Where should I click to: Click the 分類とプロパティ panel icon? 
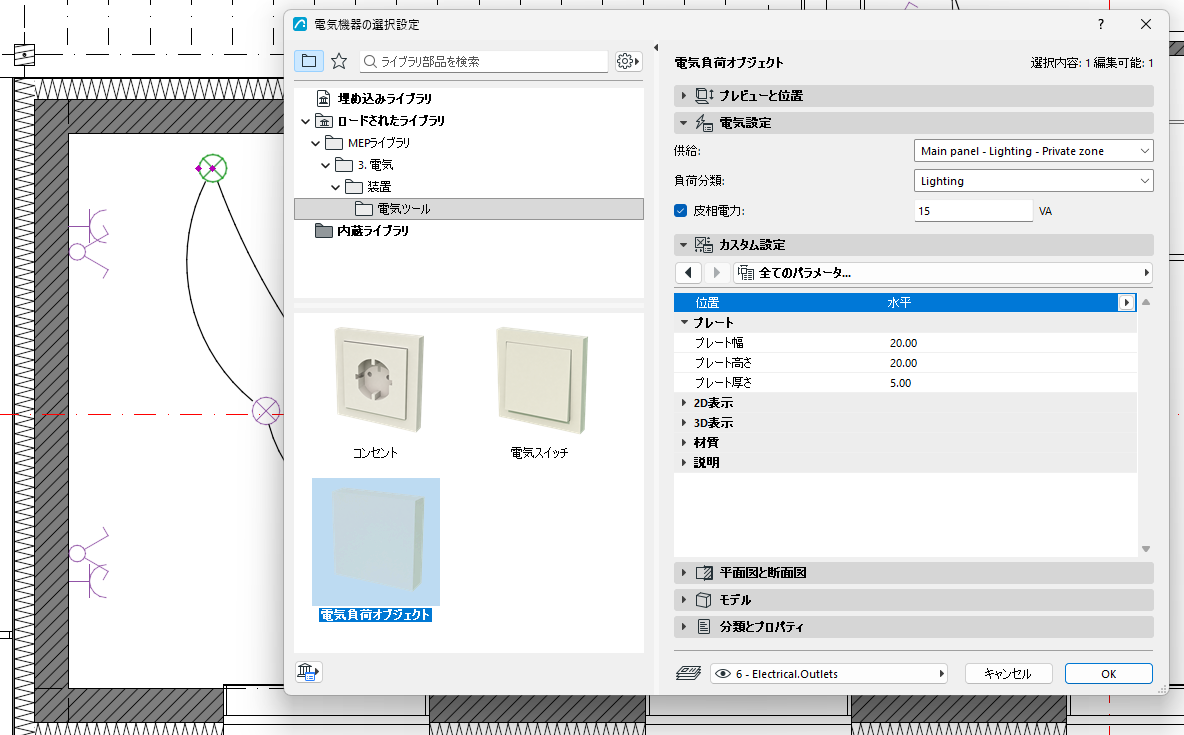(x=704, y=626)
